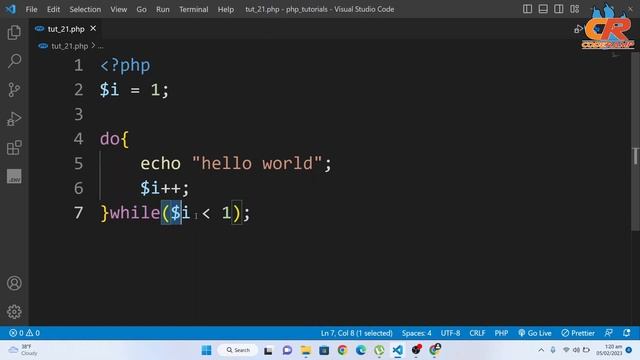640x360 pixels.
Task: Click the Ln 7, Col 8 cursor position
Action: (356, 333)
